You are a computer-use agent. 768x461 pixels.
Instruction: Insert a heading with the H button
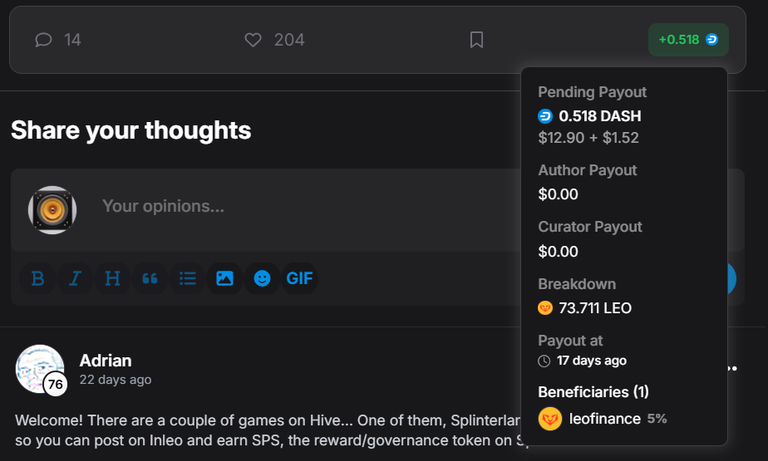click(x=112, y=278)
